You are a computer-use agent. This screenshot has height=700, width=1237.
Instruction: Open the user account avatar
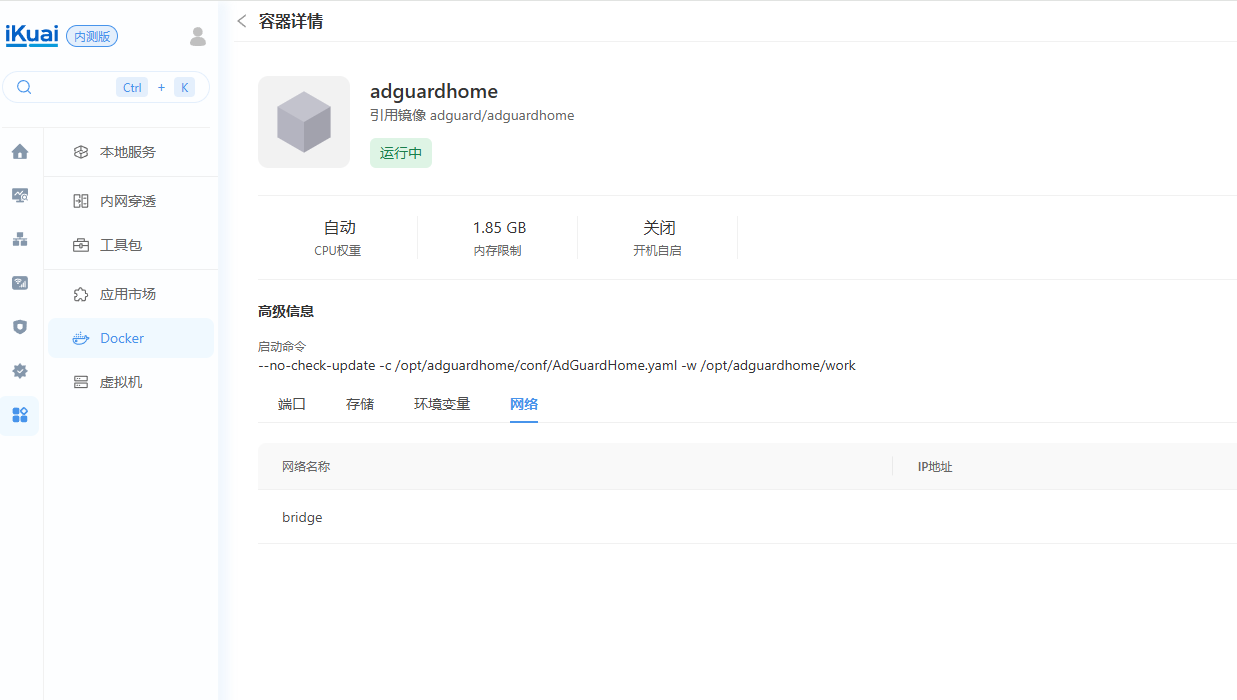pyautogui.click(x=198, y=36)
